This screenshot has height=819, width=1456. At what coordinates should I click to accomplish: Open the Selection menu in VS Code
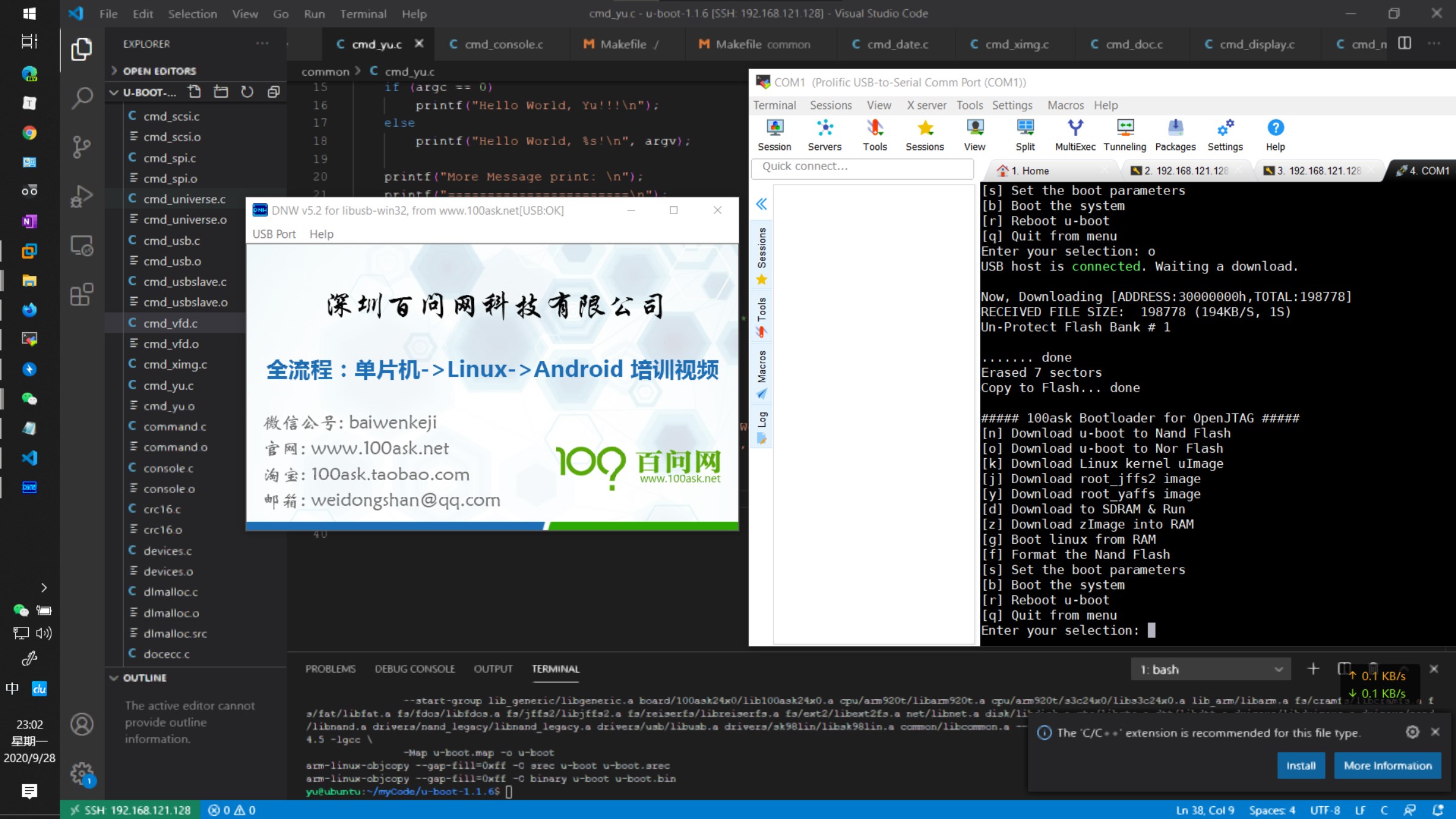tap(192, 13)
